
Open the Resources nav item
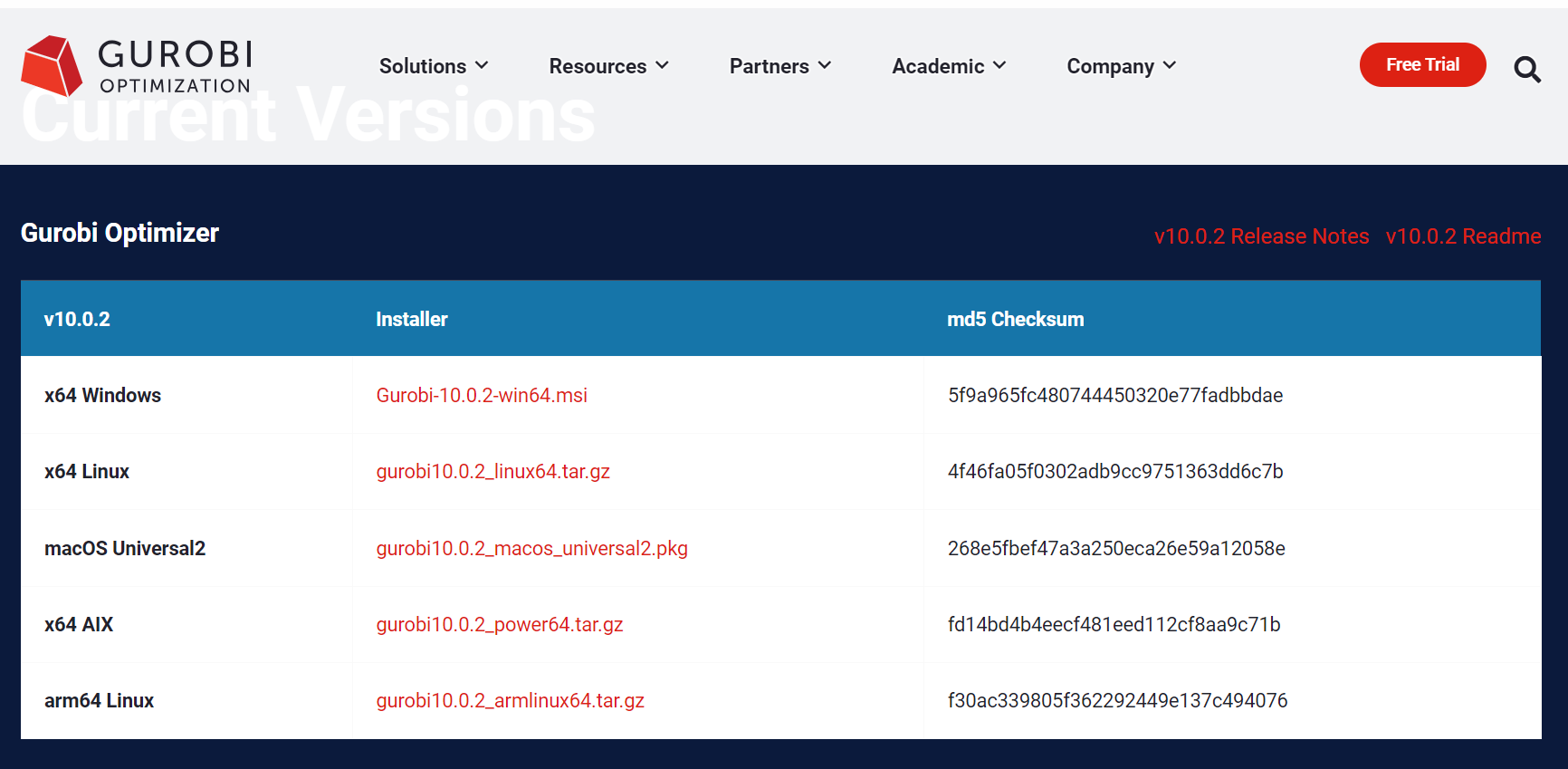598,66
